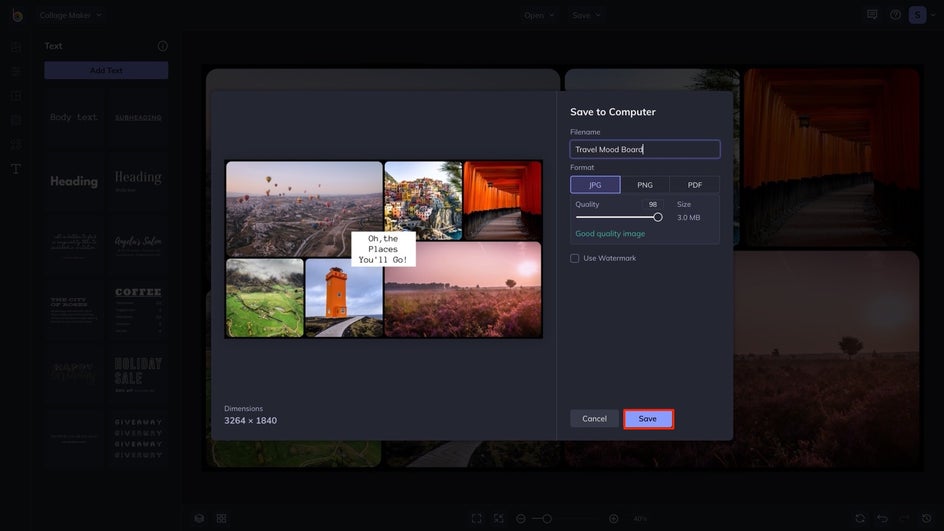944x531 pixels.
Task: Click the undo arrow icon
Action: point(882,518)
